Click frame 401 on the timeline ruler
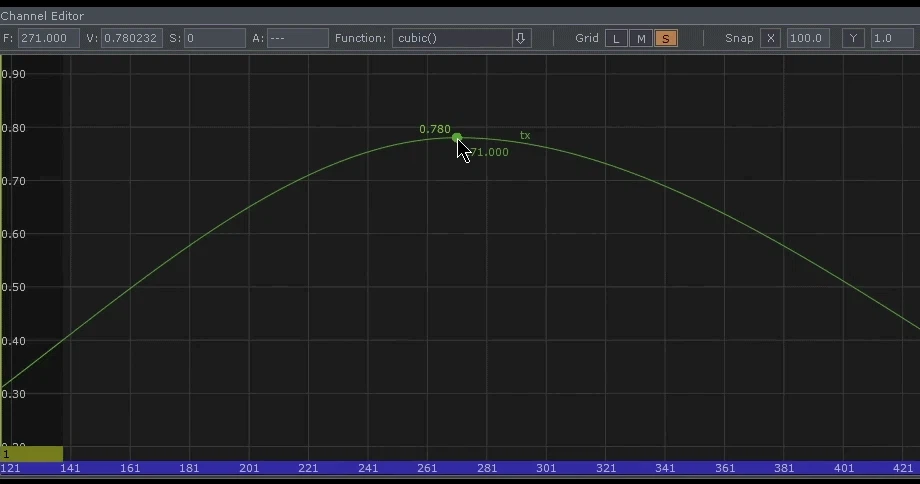The width and height of the screenshot is (920, 484). (844, 468)
